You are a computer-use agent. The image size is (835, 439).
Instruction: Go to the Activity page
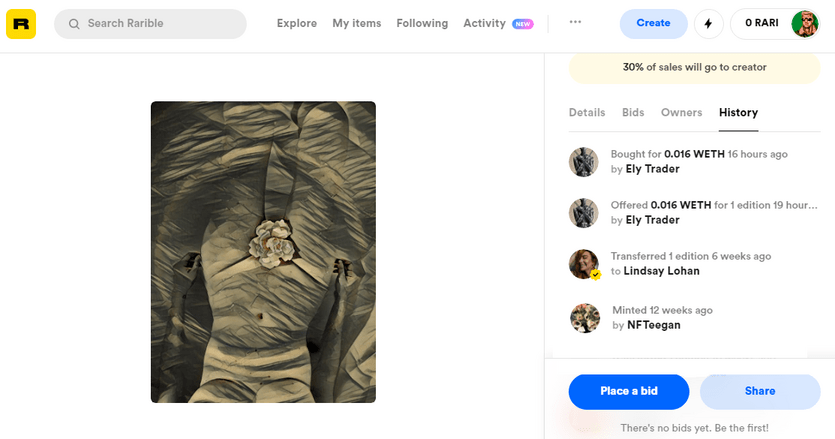[484, 23]
